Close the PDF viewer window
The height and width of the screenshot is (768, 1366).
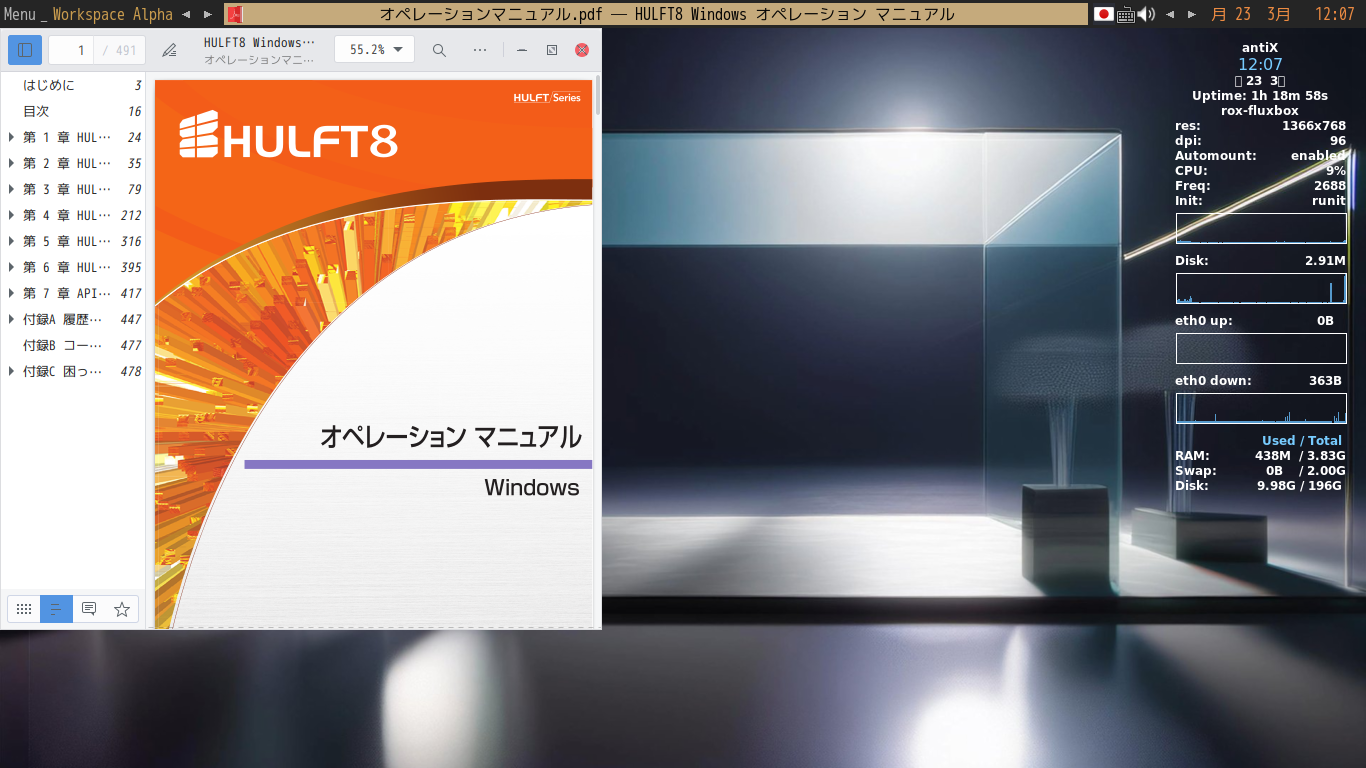coord(582,50)
